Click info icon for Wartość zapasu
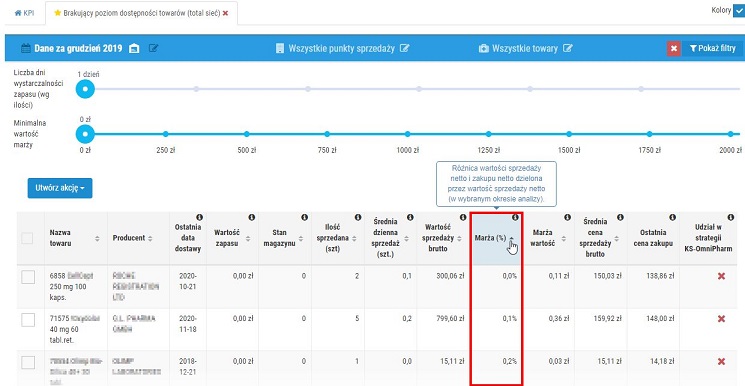745x386 pixels. coord(252,217)
